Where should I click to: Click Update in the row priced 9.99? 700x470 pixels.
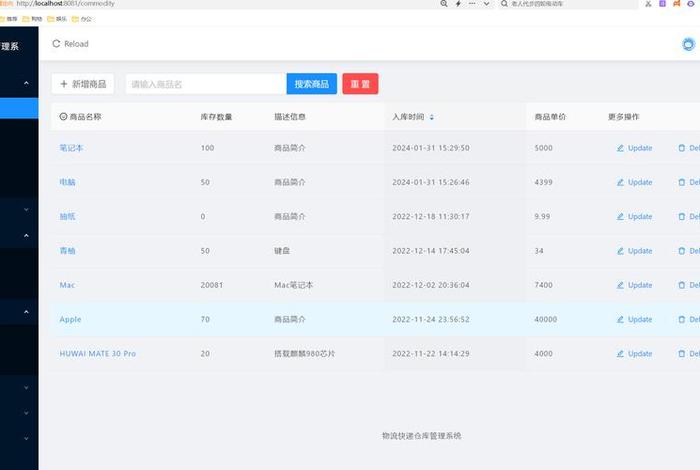[634, 216]
